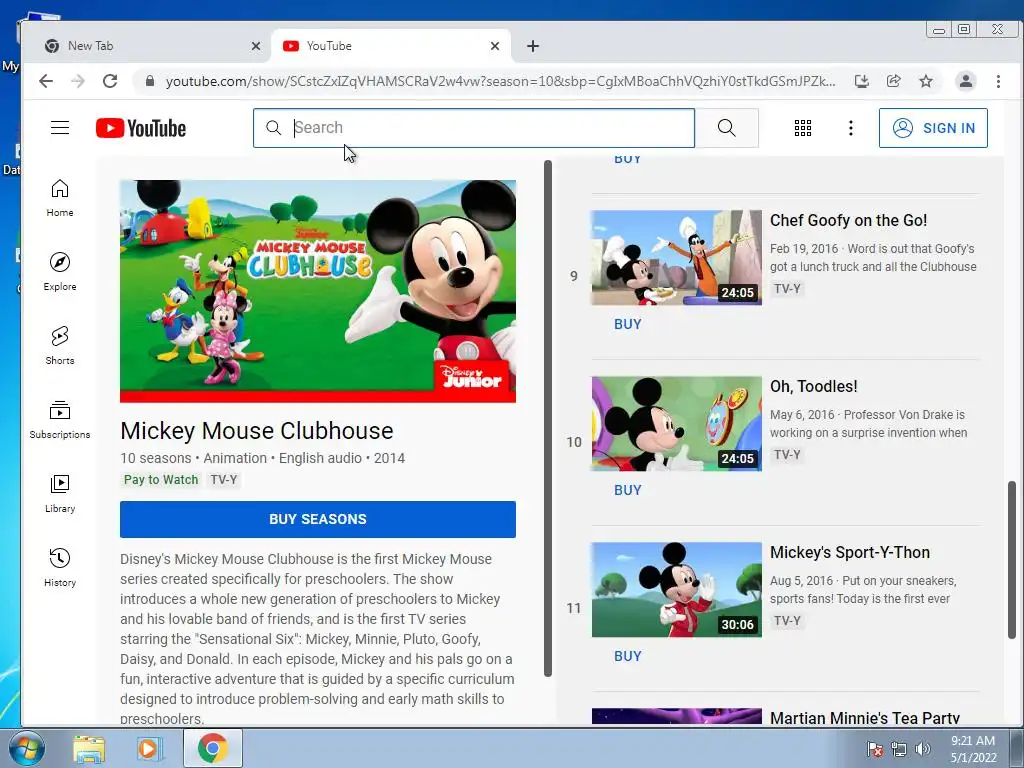Open Mickey's Sport-Y-Thon thumbnail
1024x768 pixels.
tap(677, 589)
